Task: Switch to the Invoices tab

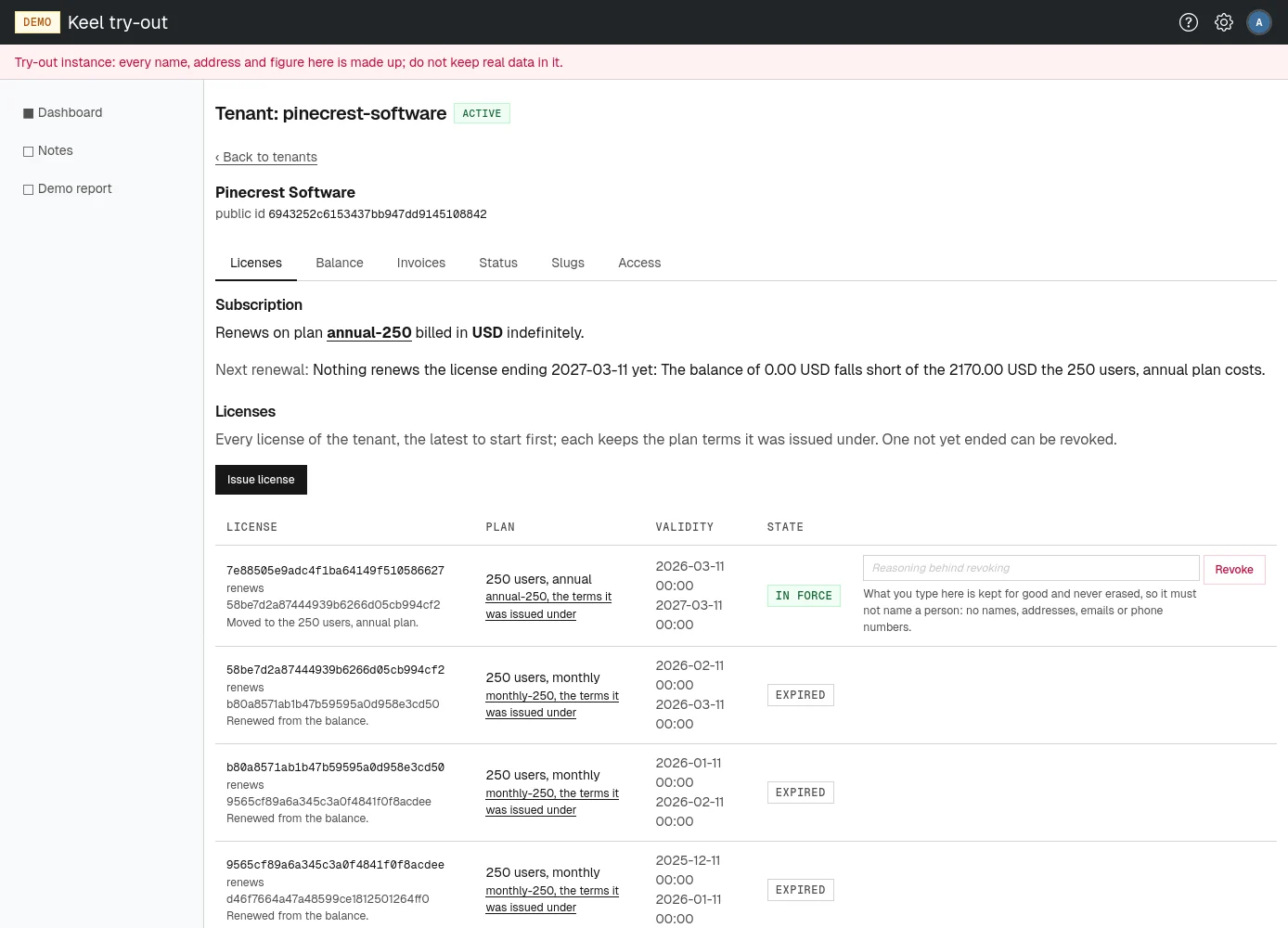Action: [x=421, y=263]
